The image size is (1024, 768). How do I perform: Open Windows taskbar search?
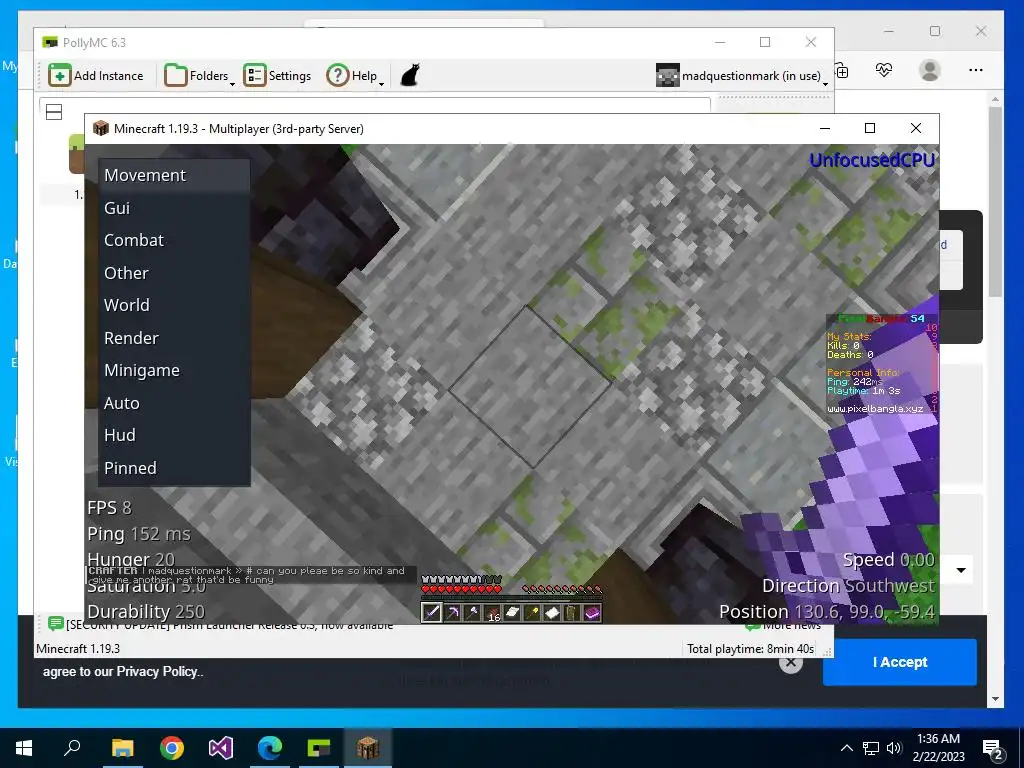tap(72, 748)
